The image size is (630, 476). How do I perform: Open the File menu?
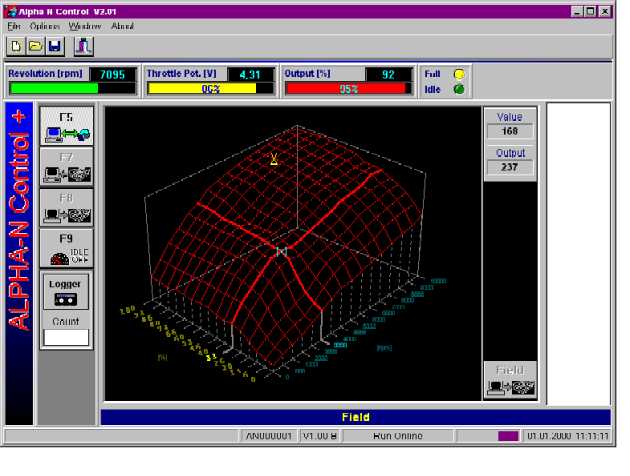pos(14,26)
